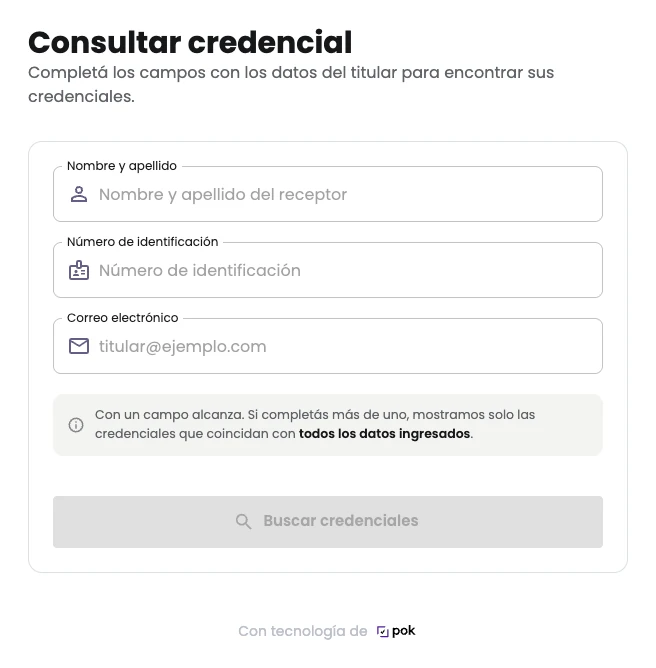Click the Buscar credenciales button
Viewport: 656px width, 668px height.
point(328,521)
